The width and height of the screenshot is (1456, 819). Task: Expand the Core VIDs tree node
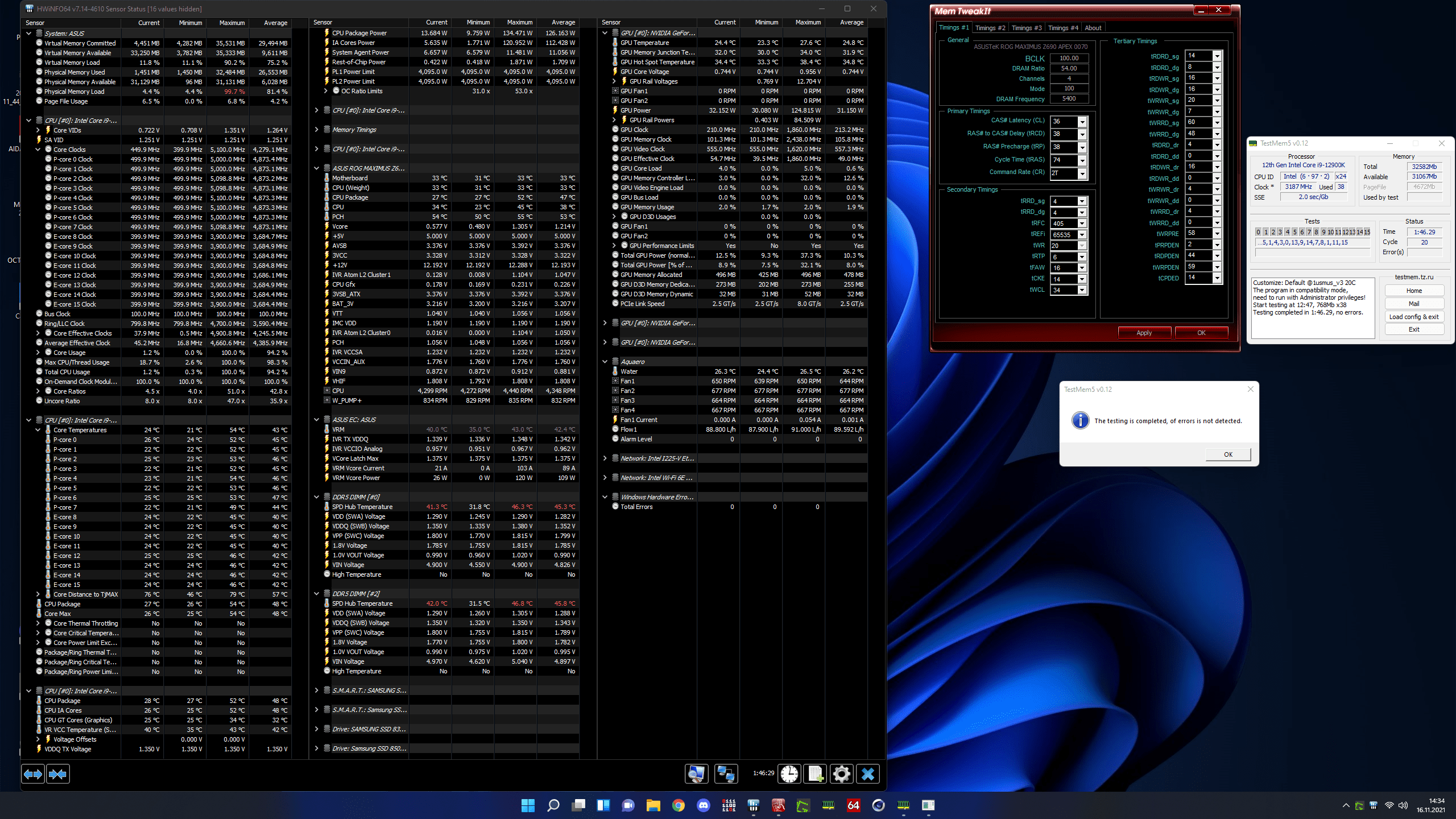pyautogui.click(x=38, y=130)
